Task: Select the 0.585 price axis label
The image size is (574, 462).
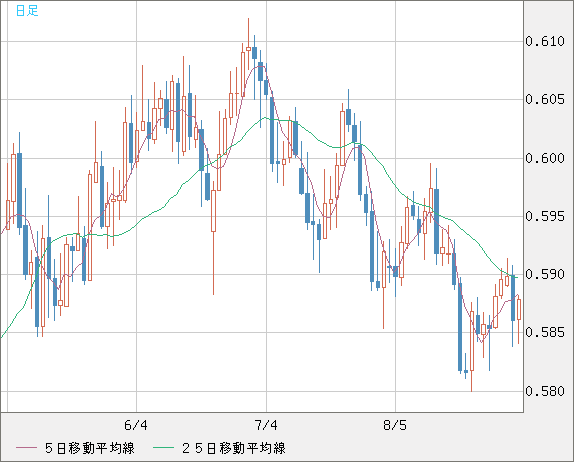Action: (545, 332)
